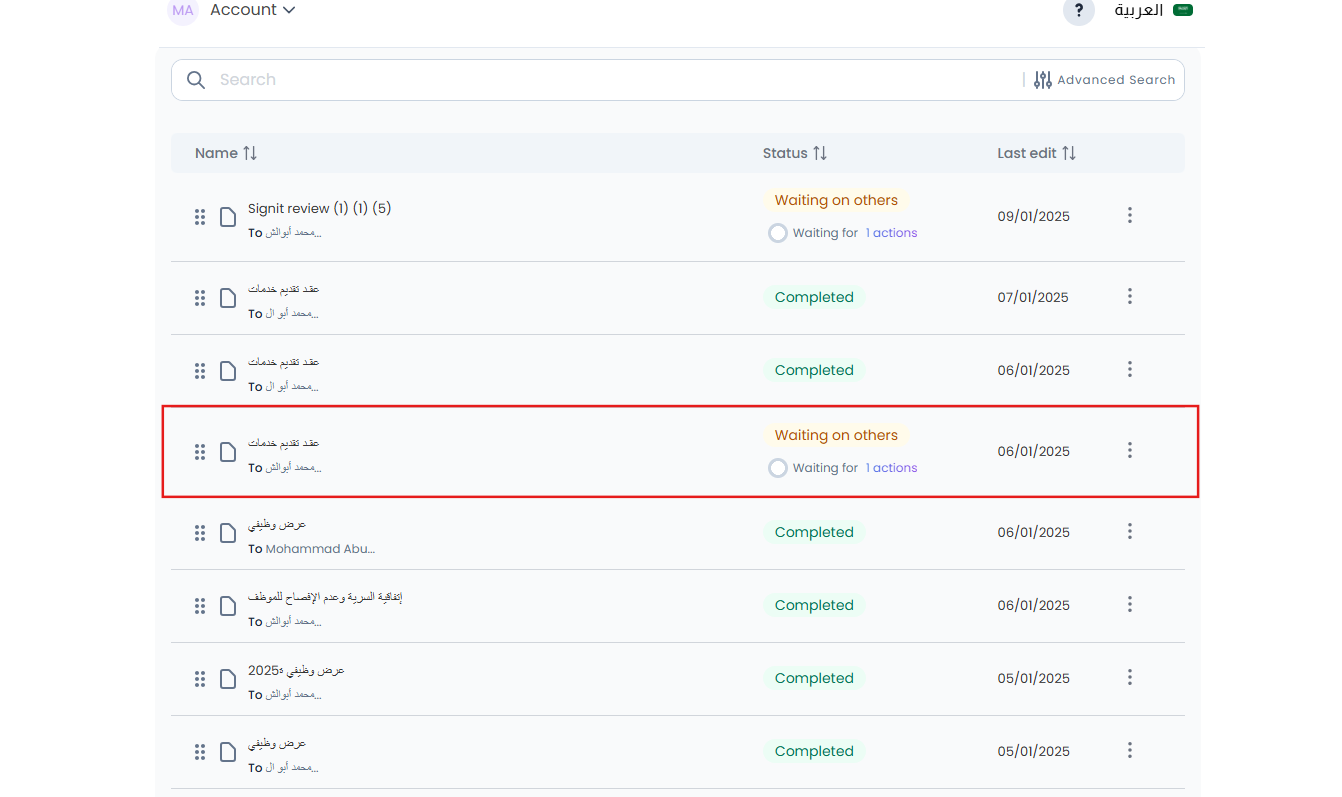Expand the Account dropdown
Screen dimensions: 1342x797
(x=253, y=10)
